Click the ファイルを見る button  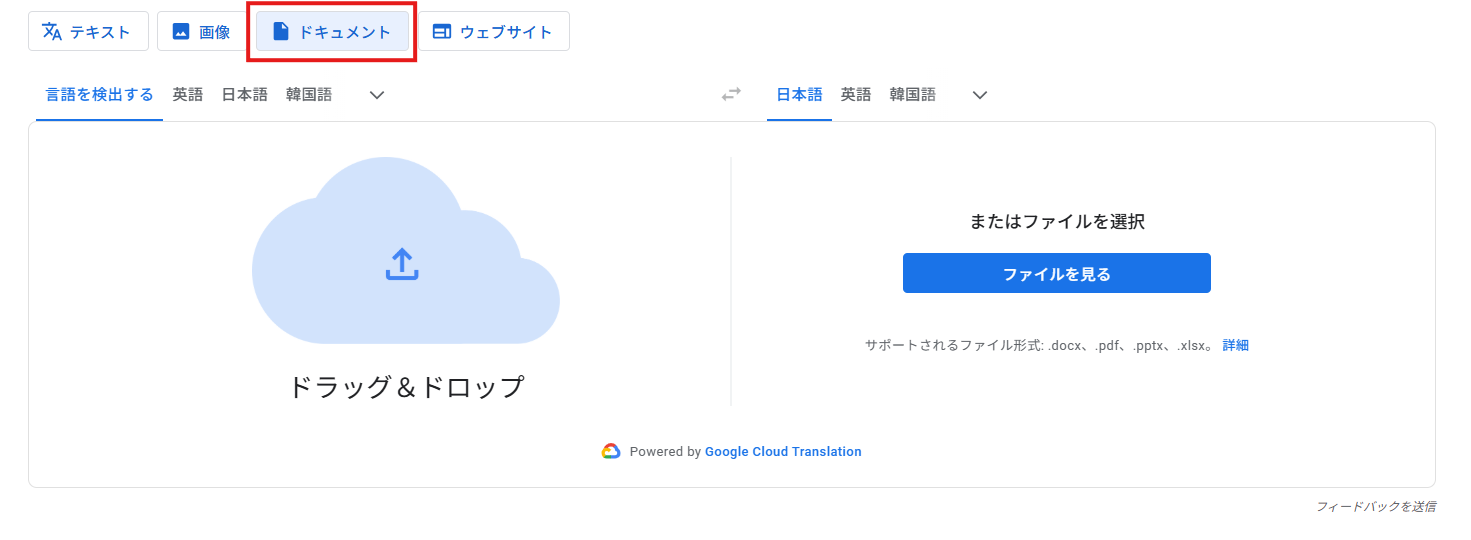(1057, 273)
